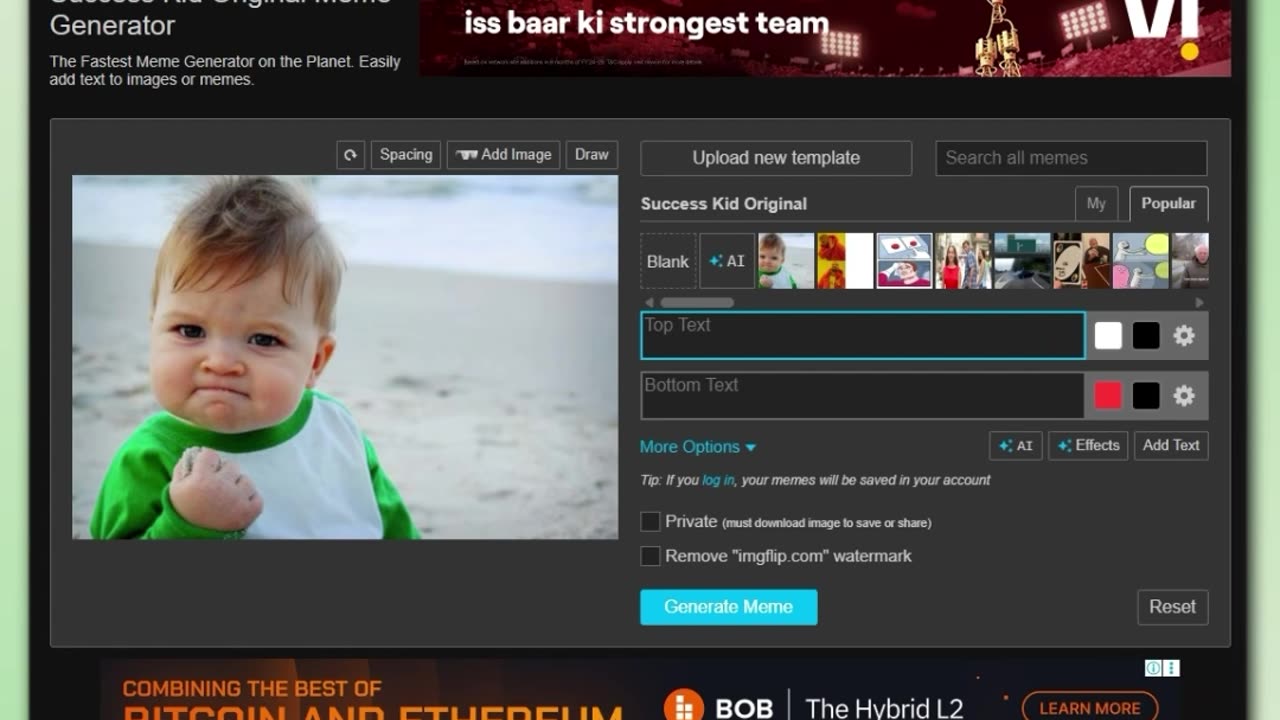Activate the Draw tool
This screenshot has height=720, width=1280.
(x=592, y=155)
